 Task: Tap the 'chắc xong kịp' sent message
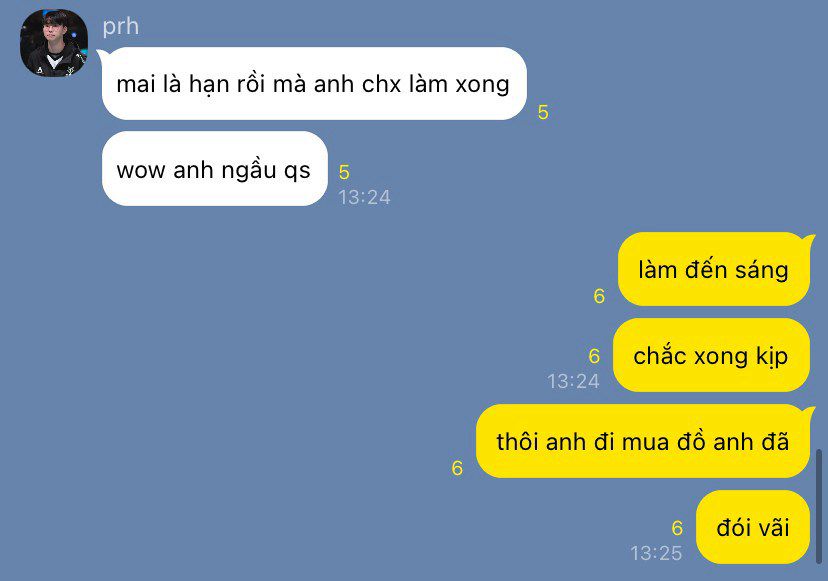(711, 355)
